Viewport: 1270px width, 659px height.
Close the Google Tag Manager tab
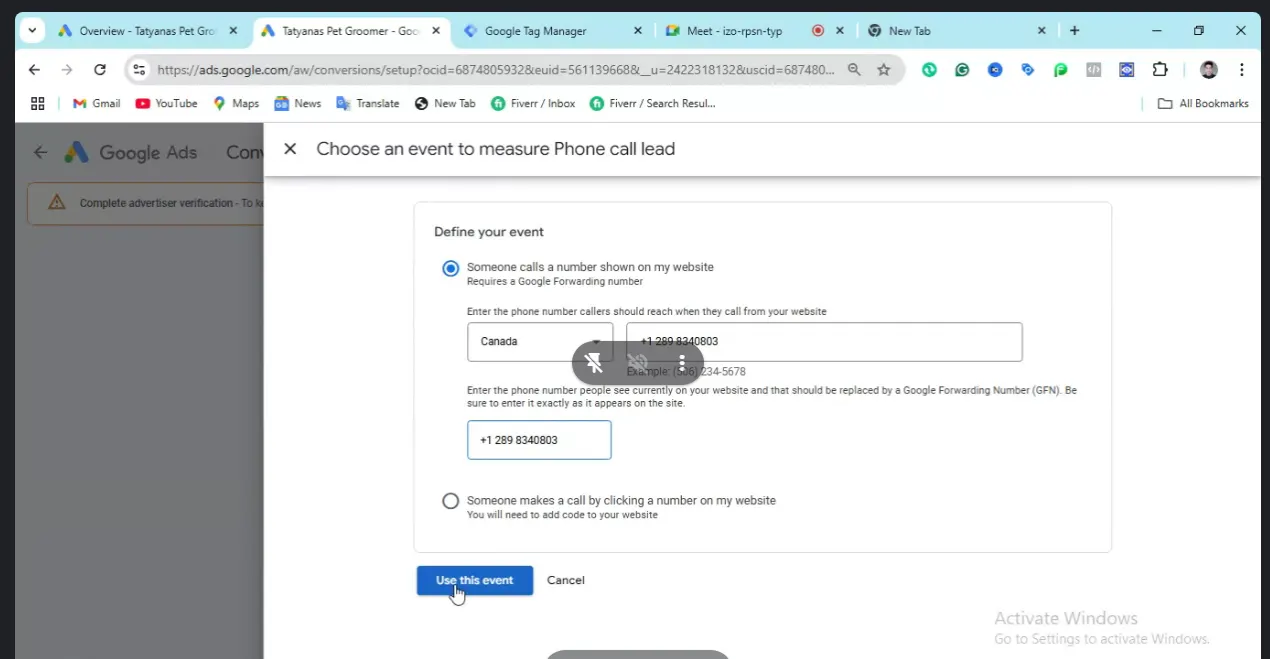point(638,31)
